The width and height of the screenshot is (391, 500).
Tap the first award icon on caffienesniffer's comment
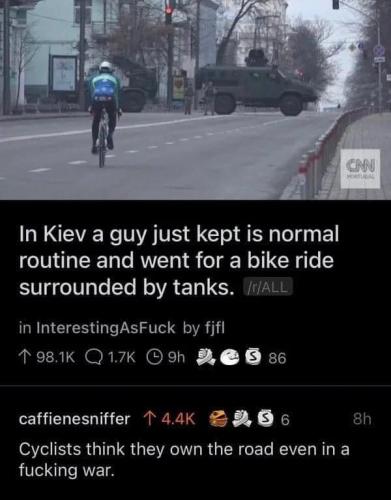217,419
